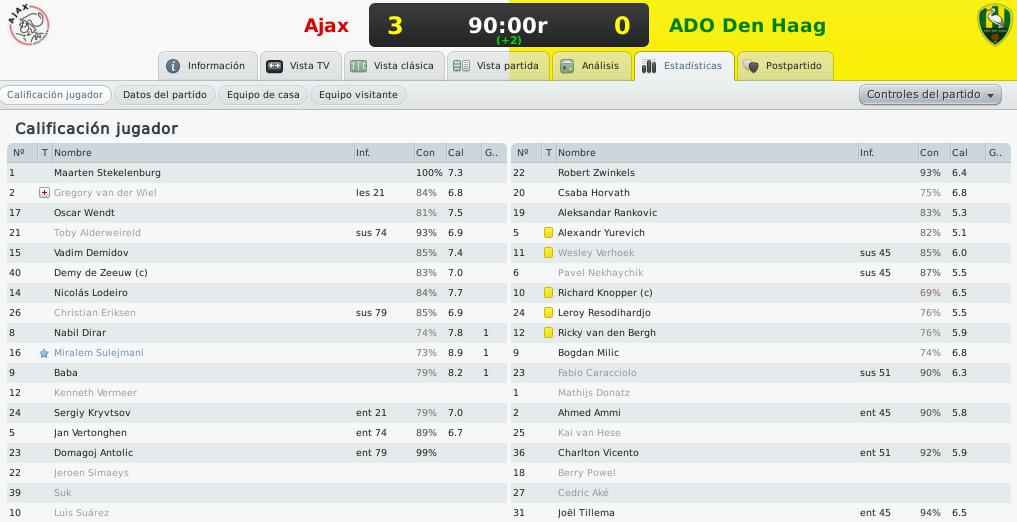Show the Equipo visitante stats

(x=358, y=95)
